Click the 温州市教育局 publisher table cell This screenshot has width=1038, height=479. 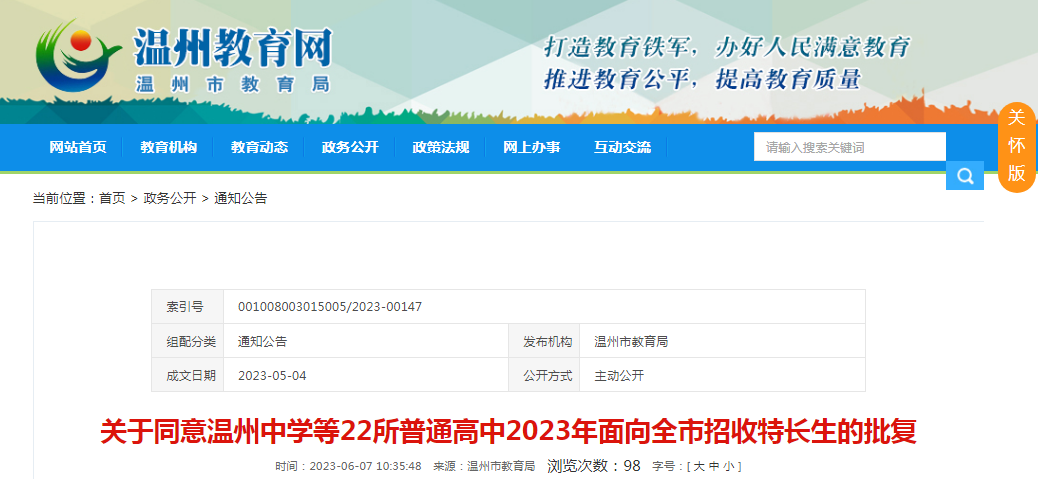722,341
